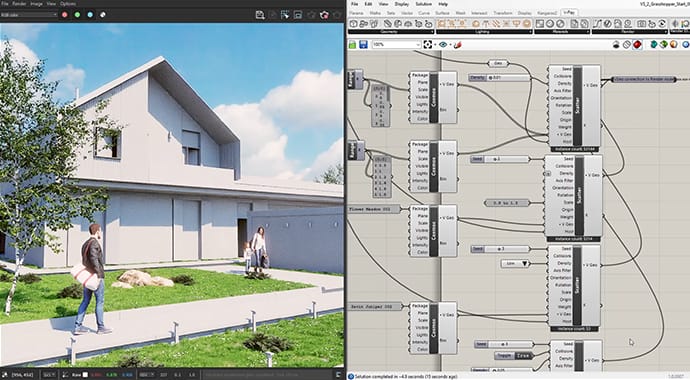Enable shaded preview with the red sphere icon
Image resolution: width=690 pixels, height=380 pixels.
tap(637, 44)
